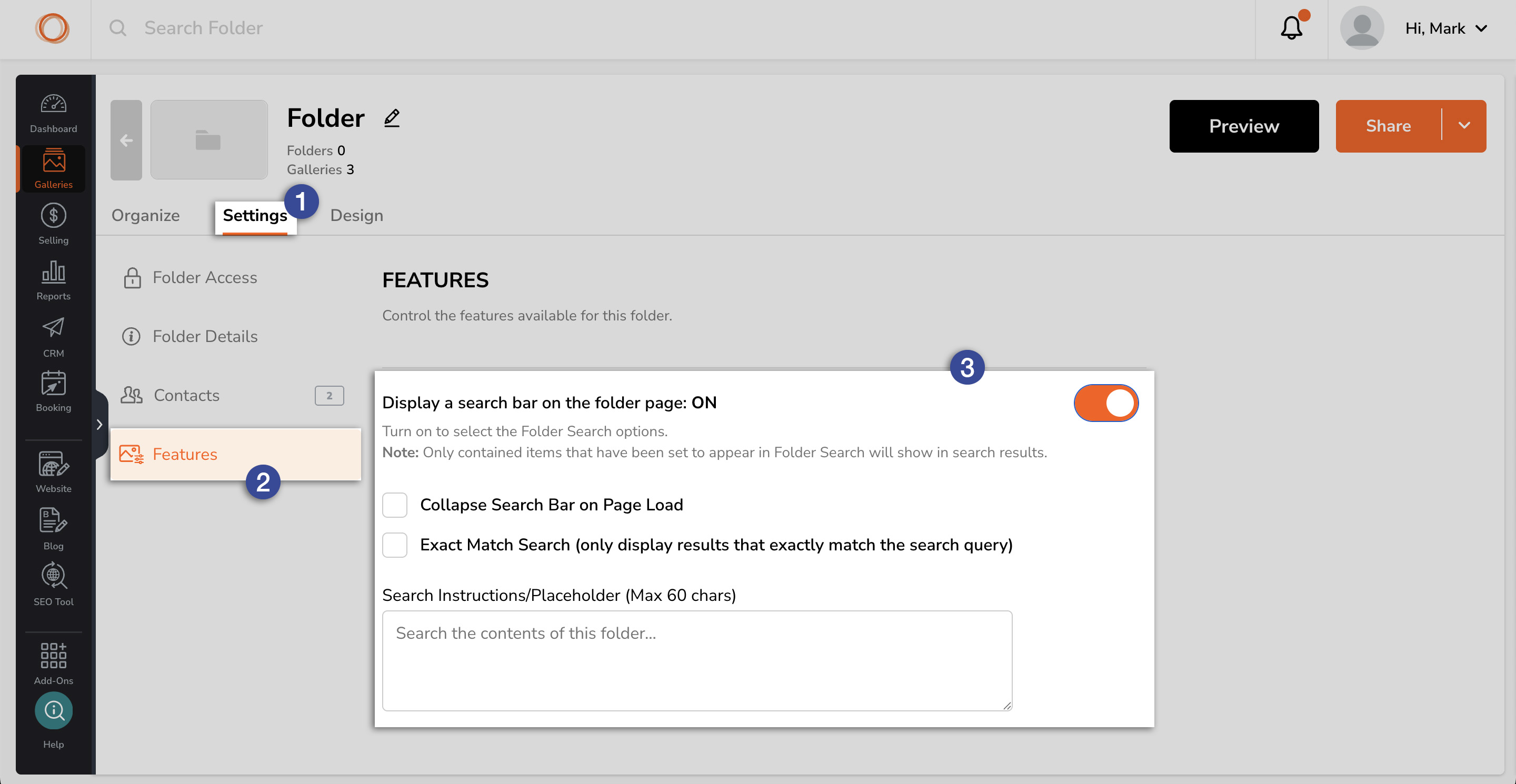Click the 'Folder' title text

pos(325,118)
